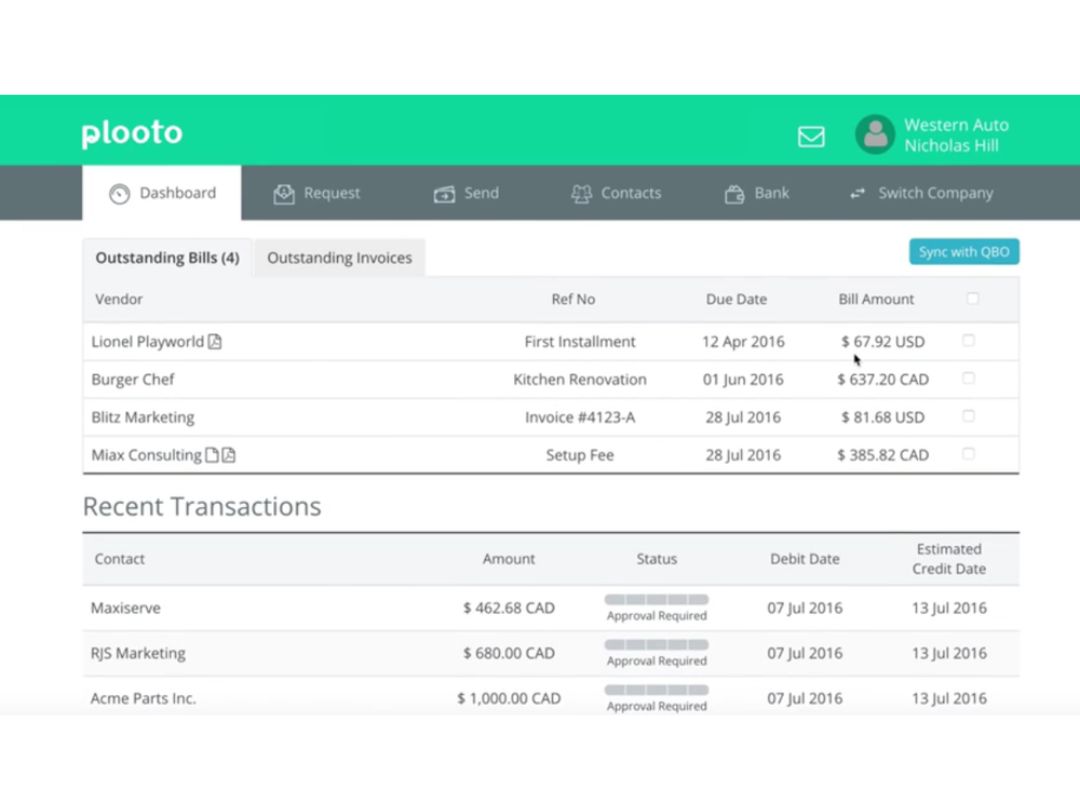This screenshot has height=810, width=1080.
Task: Click the Ref No column header
Action: pyautogui.click(x=573, y=299)
